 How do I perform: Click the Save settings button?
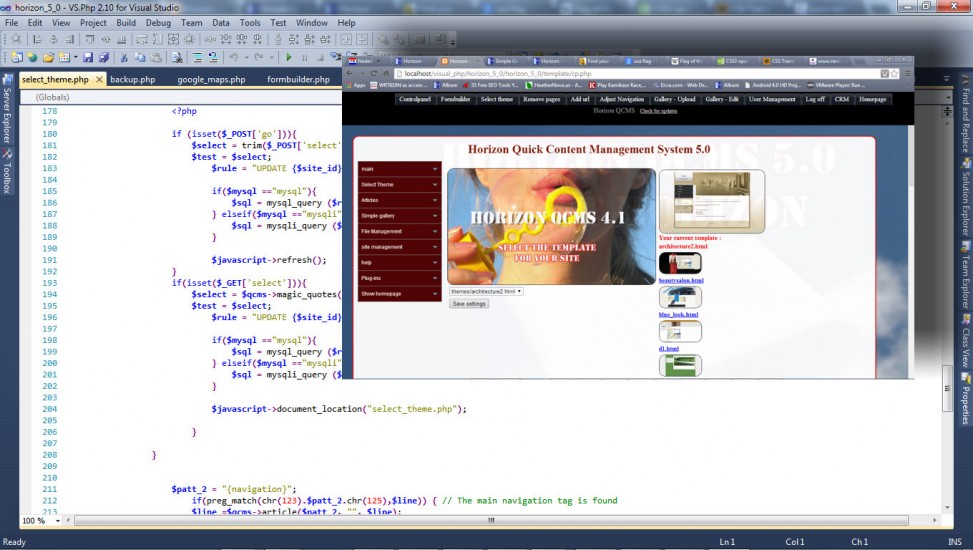[x=469, y=303]
